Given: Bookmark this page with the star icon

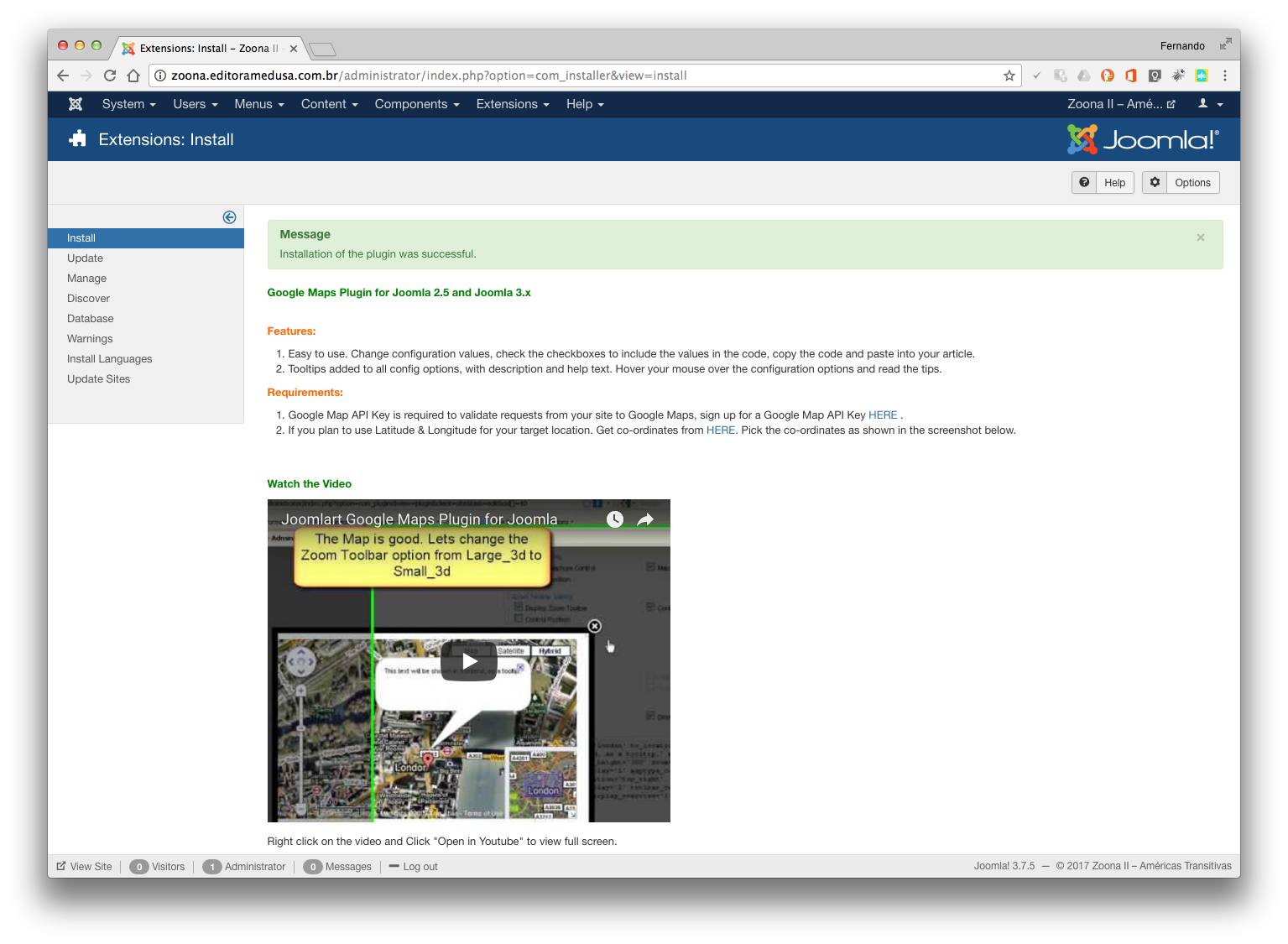Looking at the screenshot, I should (1009, 76).
